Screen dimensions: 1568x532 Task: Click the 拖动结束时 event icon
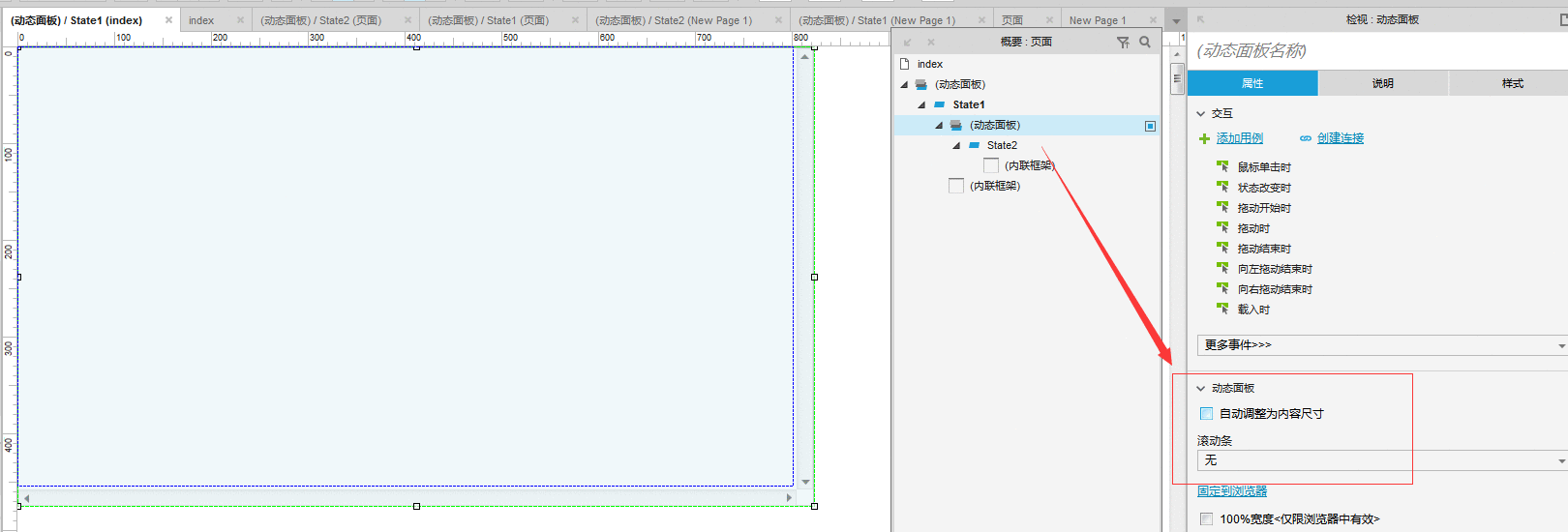click(x=1222, y=248)
